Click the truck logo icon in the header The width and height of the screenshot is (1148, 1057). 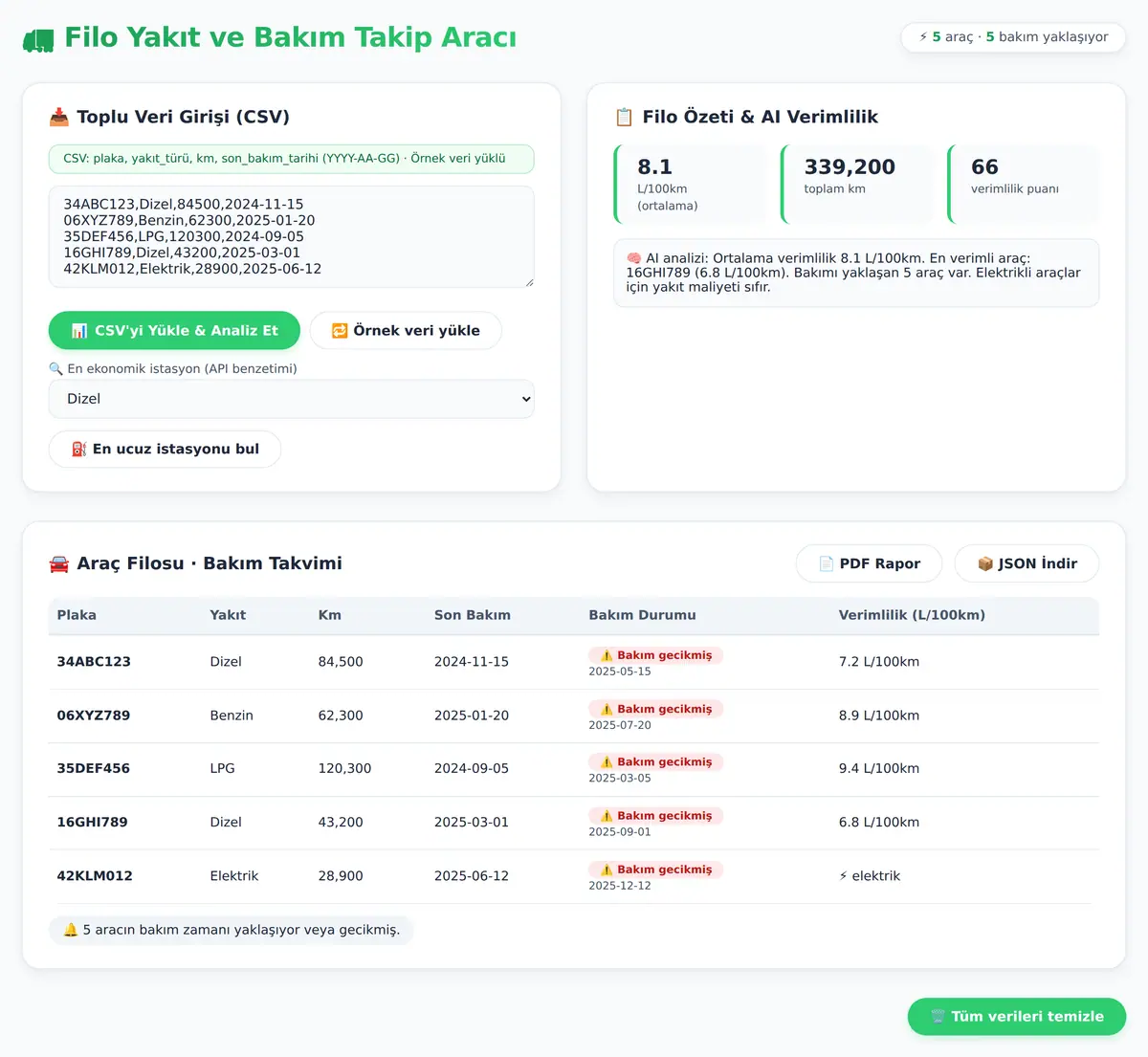pos(38,39)
